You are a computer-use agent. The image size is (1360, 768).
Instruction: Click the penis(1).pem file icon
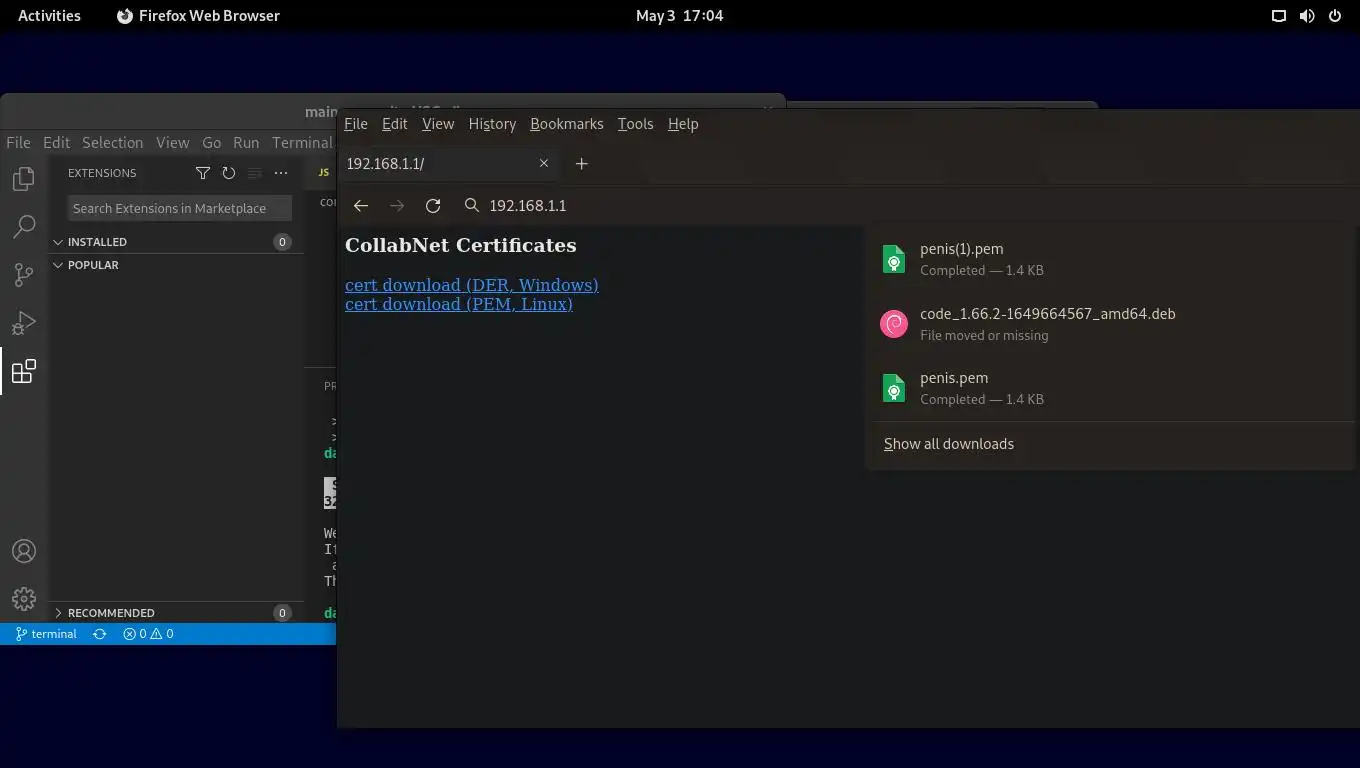tap(893, 259)
